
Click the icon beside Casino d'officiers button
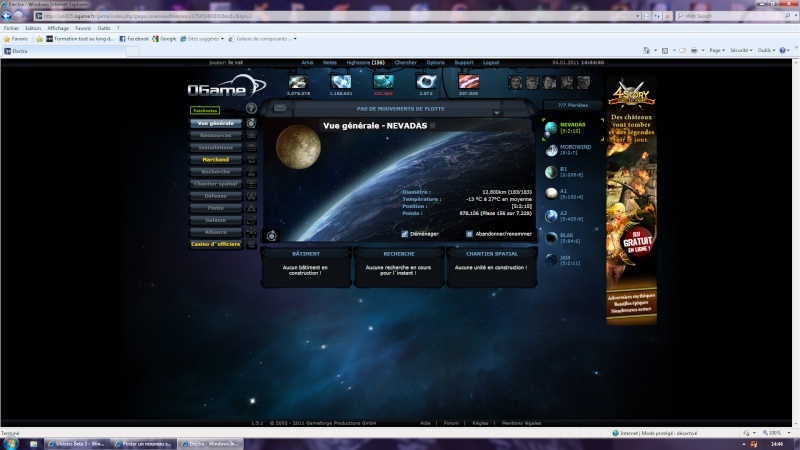tap(251, 244)
